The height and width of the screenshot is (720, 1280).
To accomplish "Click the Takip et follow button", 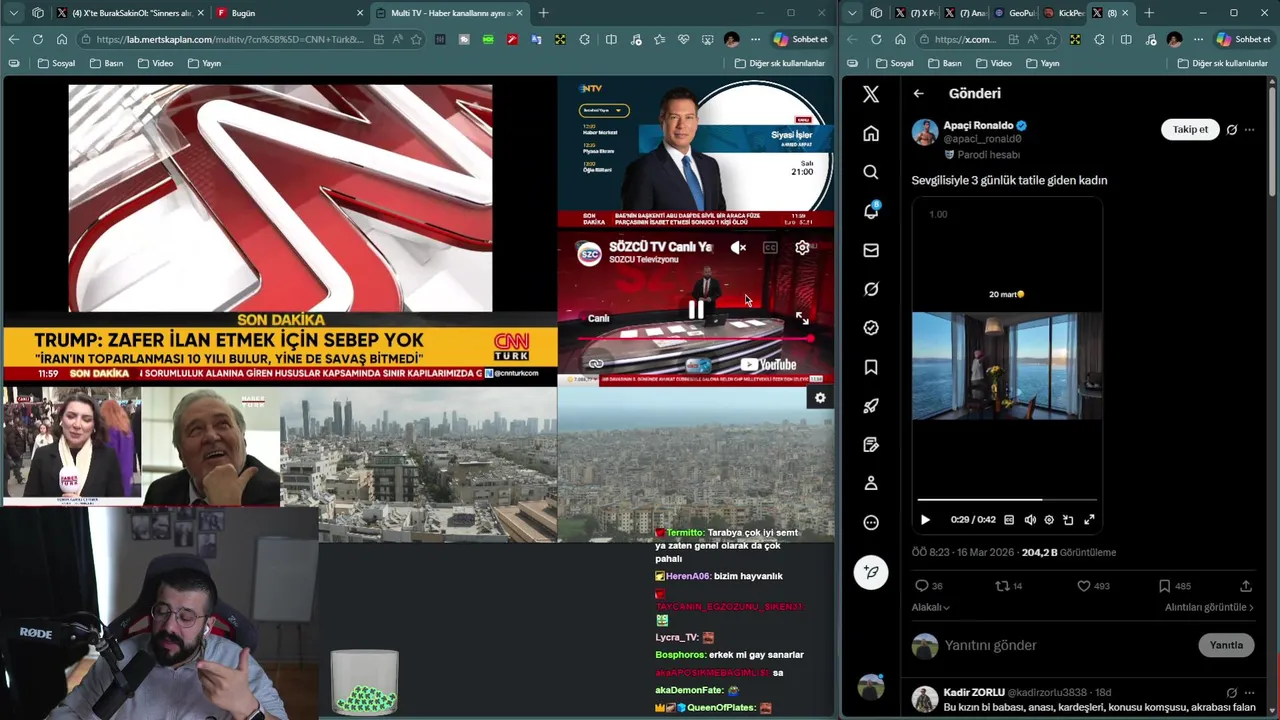I will [x=1190, y=129].
